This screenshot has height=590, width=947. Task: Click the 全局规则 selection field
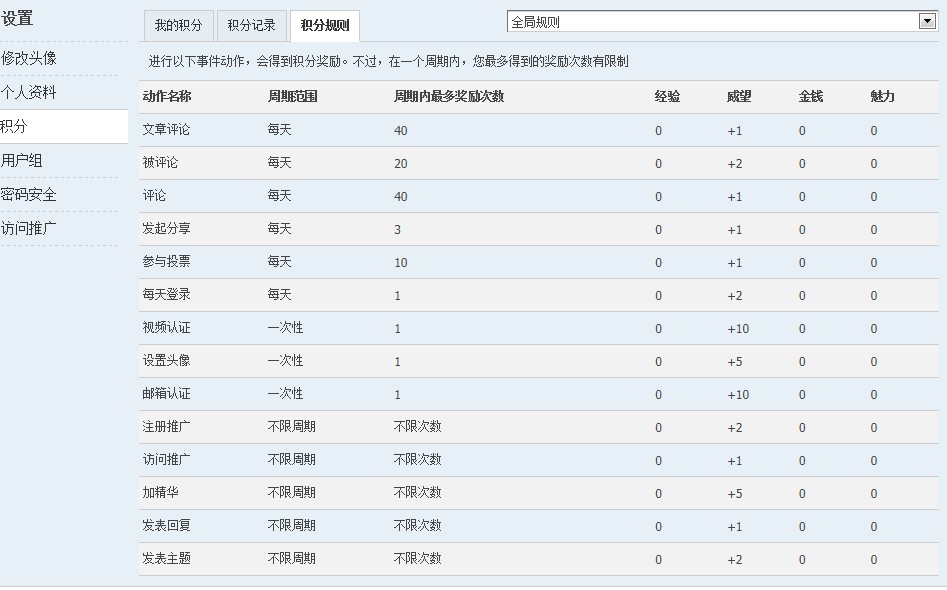[x=722, y=22]
